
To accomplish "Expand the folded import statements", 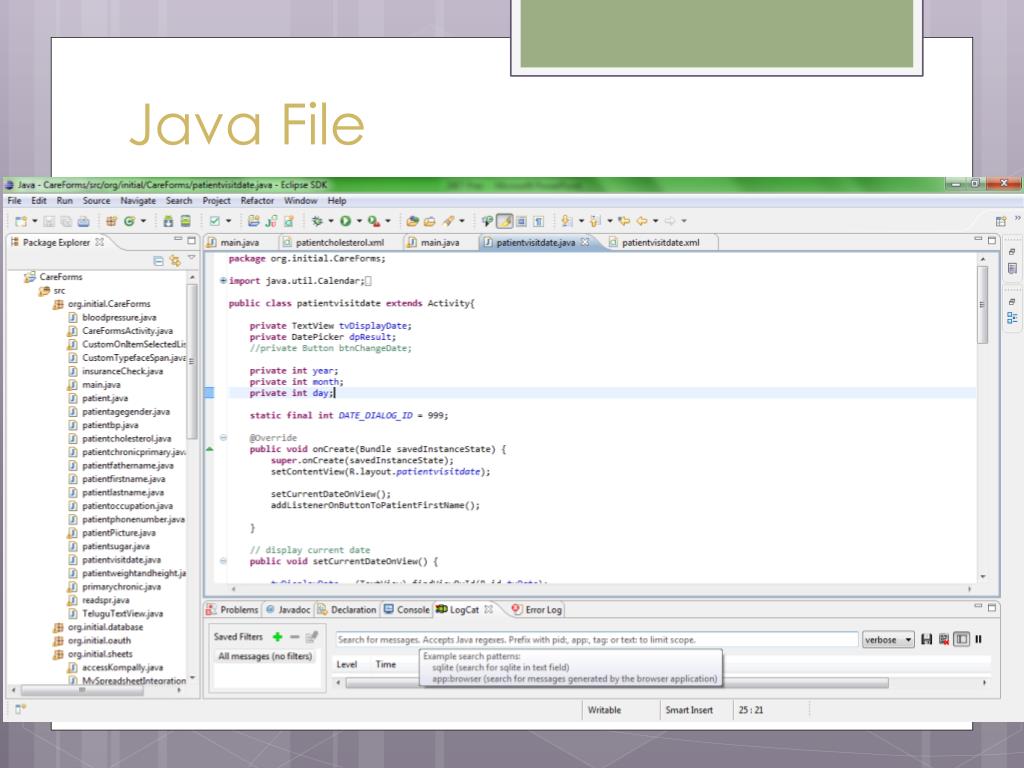I will click(x=223, y=281).
